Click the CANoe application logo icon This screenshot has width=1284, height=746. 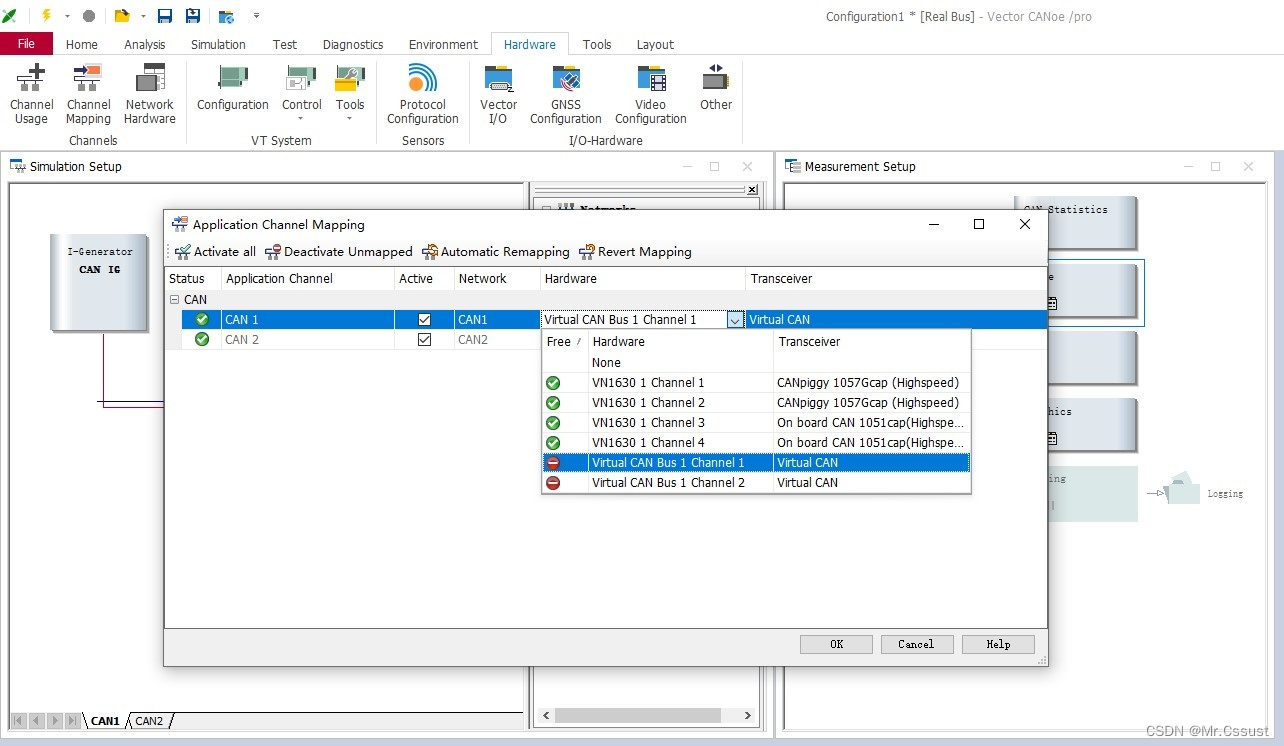click(x=9, y=16)
